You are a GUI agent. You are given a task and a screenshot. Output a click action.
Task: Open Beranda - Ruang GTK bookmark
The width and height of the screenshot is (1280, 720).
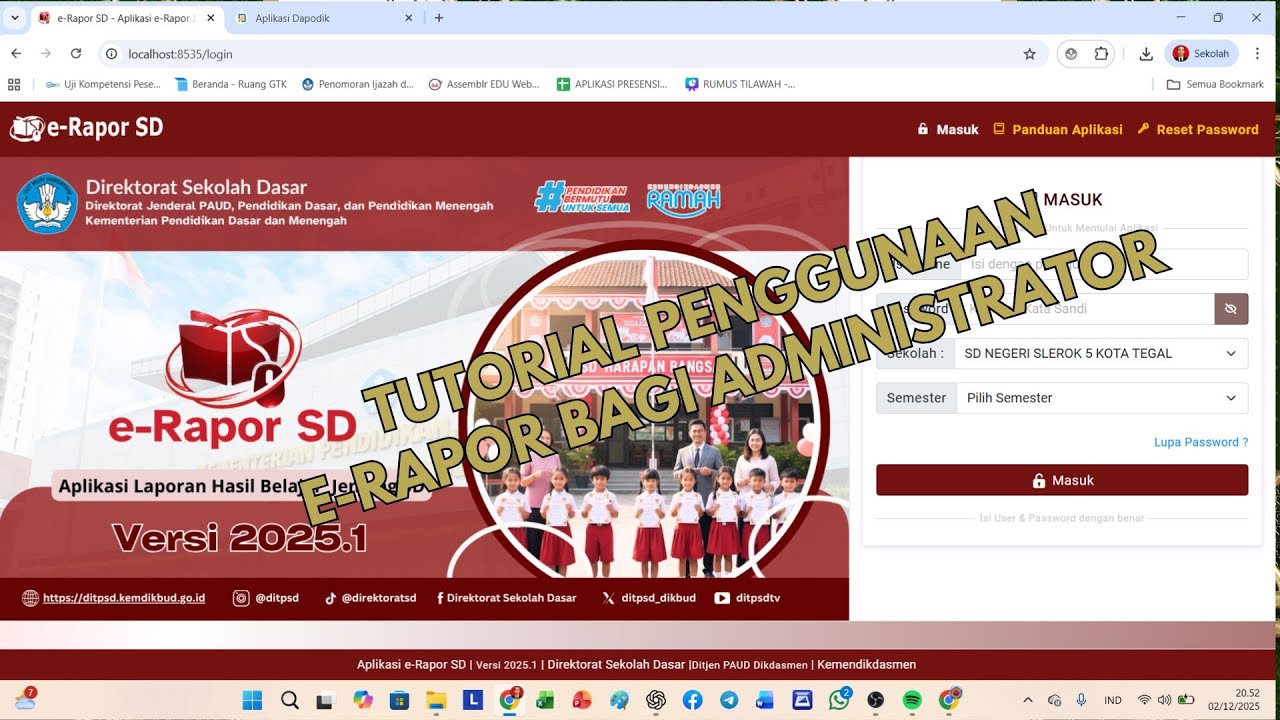click(231, 84)
